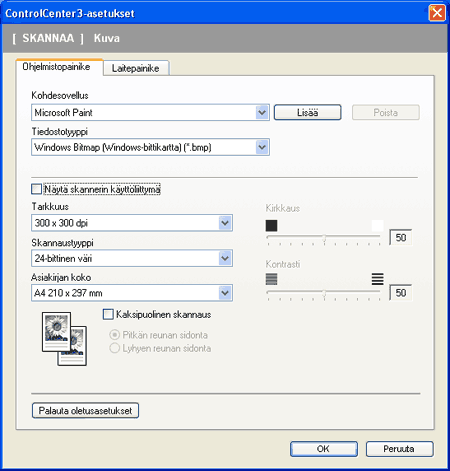This screenshot has width=450, height=471.
Task: Open the Asiakirjan koko A4 dropdown
Action: 132,293
